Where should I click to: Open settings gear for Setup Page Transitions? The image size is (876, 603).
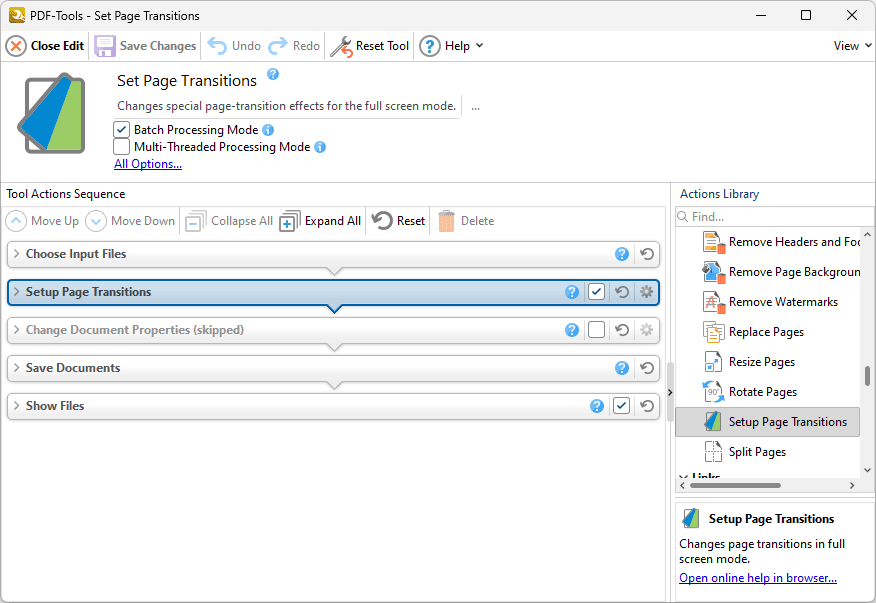pos(646,292)
